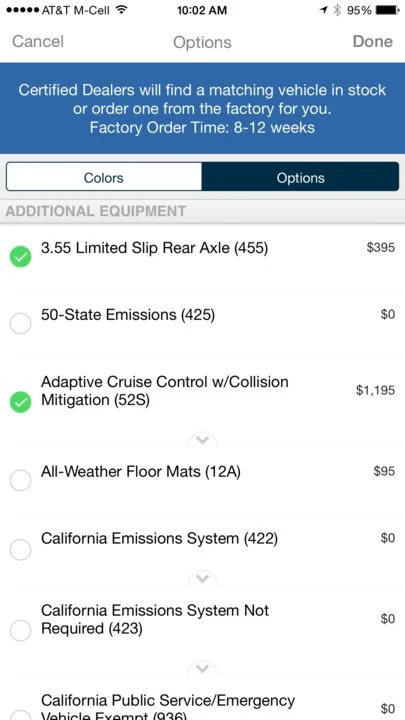Image resolution: width=405 pixels, height=720 pixels.
Task: Tap the $1,195 price for Adaptive Cruise
Action: [x=375, y=390]
